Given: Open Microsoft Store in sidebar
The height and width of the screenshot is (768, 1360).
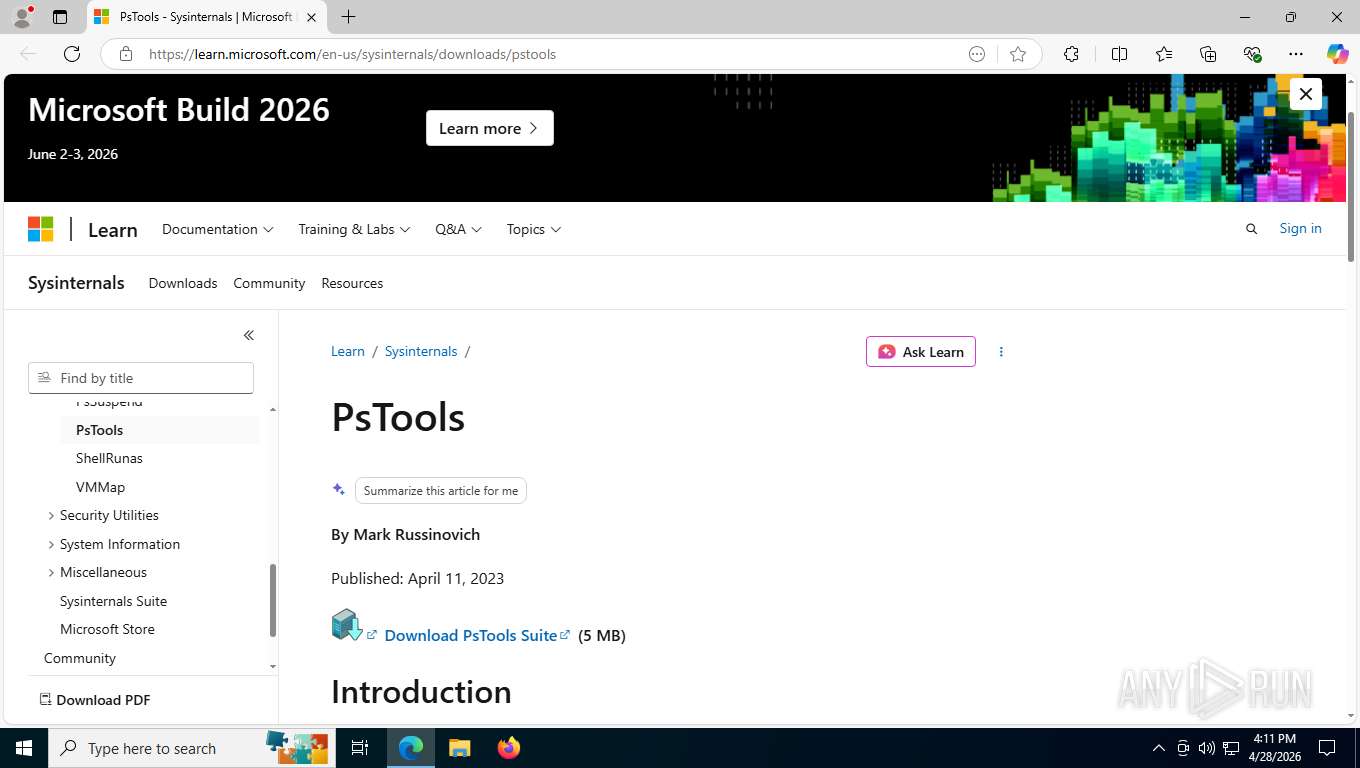Looking at the screenshot, I should click(x=107, y=629).
